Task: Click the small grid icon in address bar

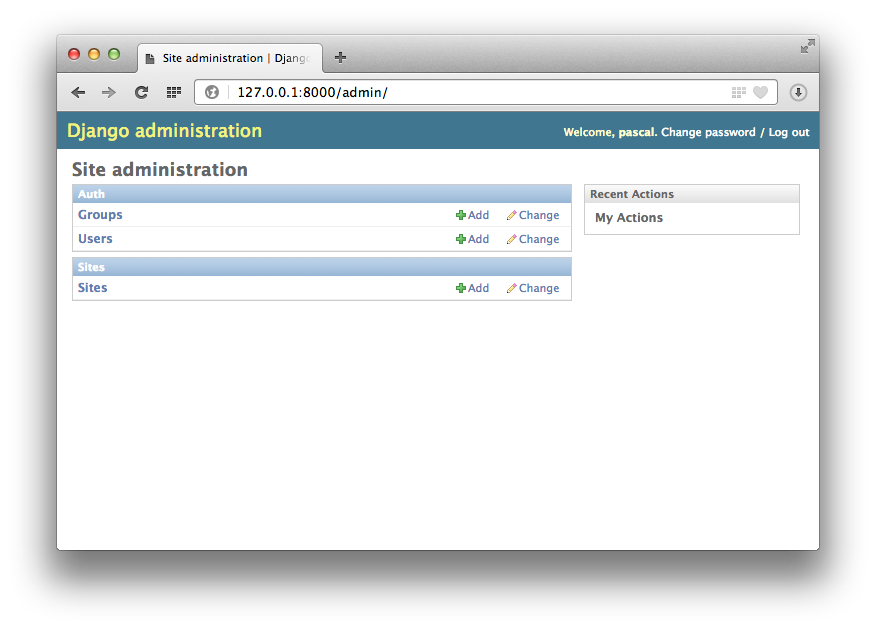Action: 739,92
